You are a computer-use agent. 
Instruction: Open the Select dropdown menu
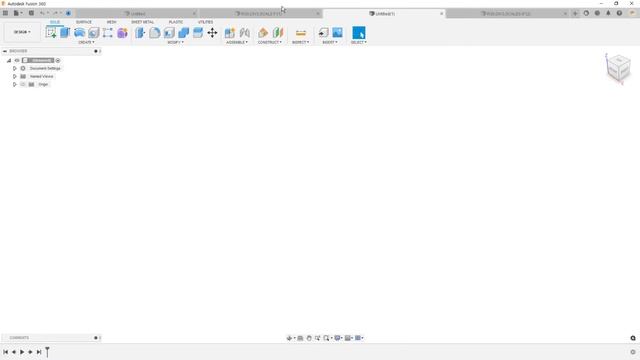[x=359, y=42]
